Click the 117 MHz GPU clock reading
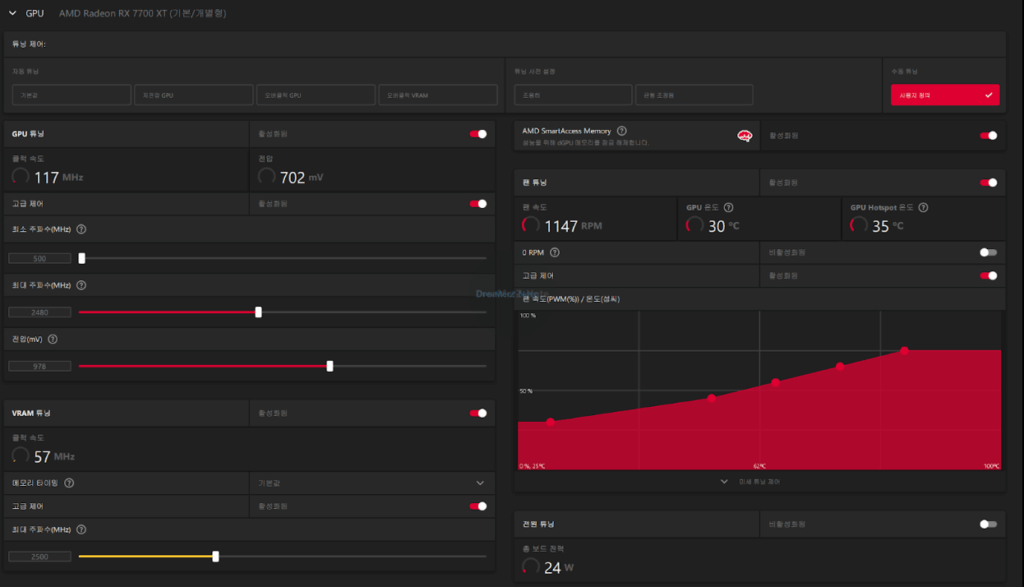The width and height of the screenshot is (1024, 587). pyautogui.click(x=58, y=178)
